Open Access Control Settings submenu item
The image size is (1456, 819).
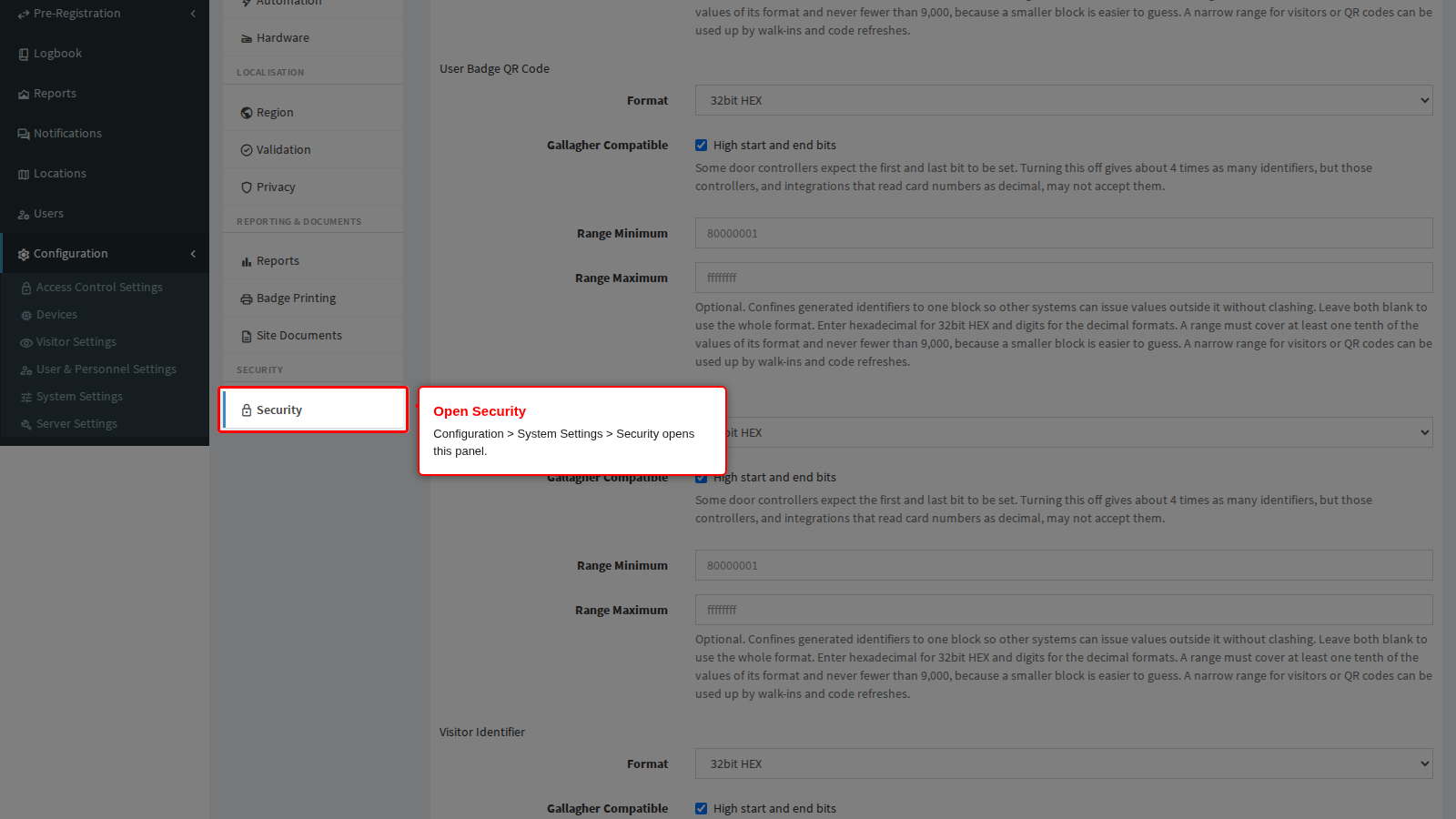pos(105,288)
